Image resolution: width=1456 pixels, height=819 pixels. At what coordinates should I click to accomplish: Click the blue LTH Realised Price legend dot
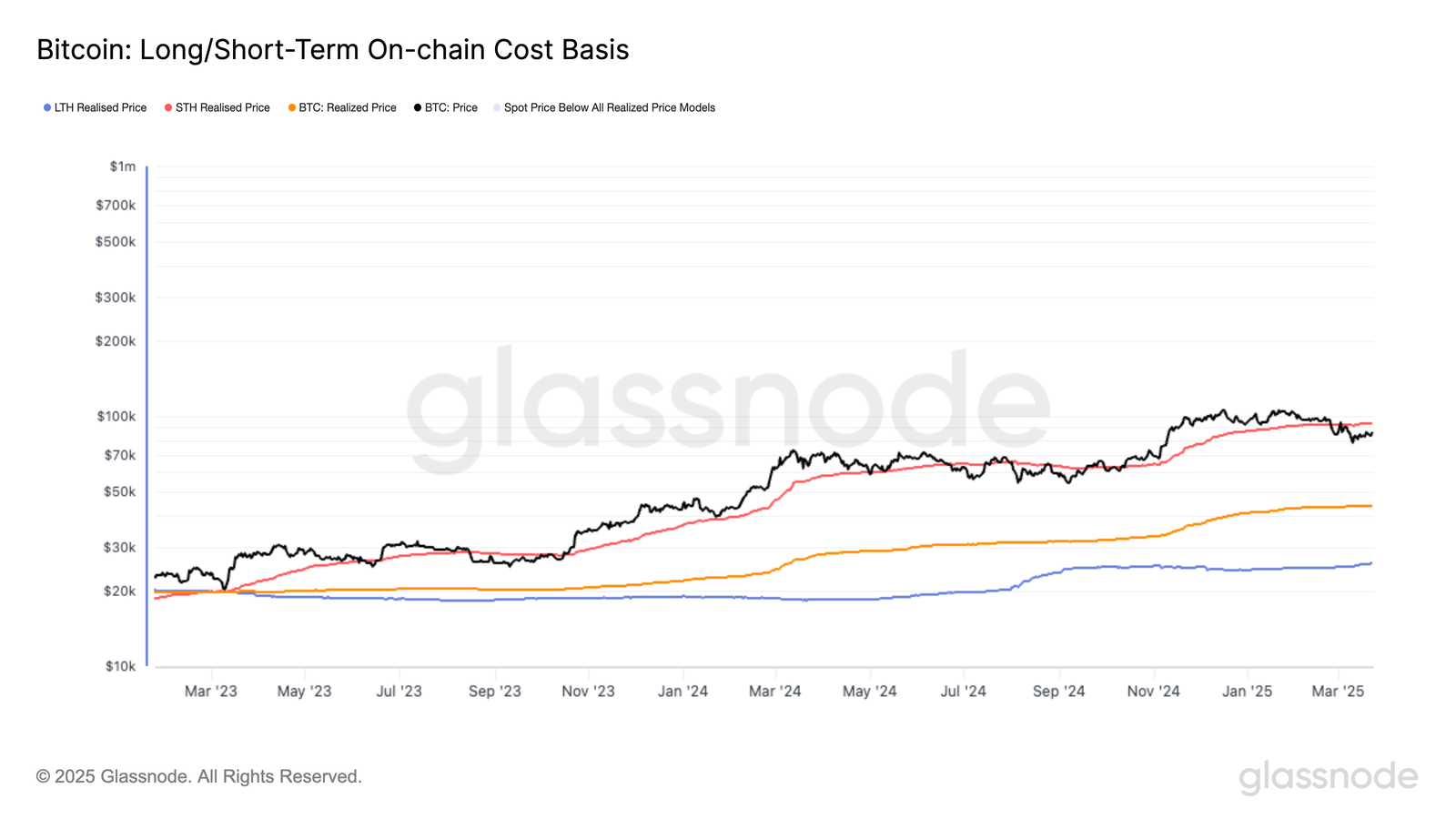pos(47,107)
